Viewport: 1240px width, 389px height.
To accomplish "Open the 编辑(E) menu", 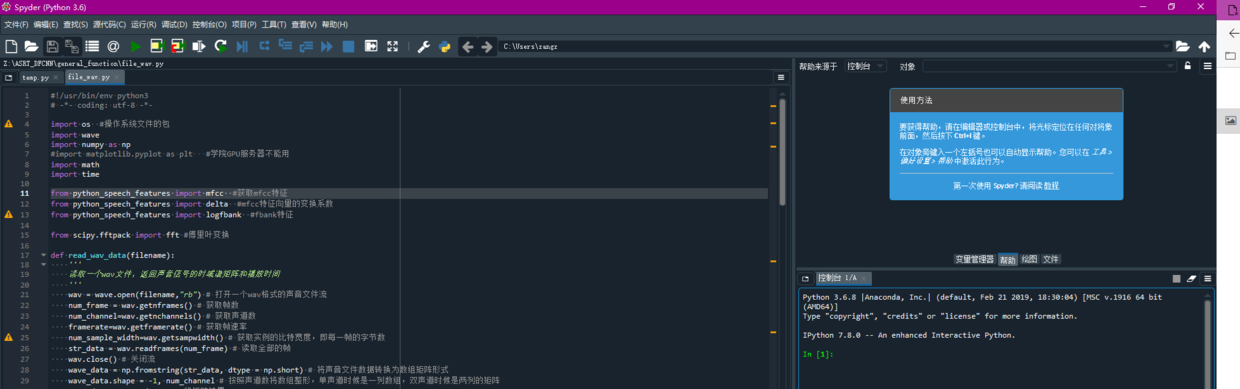I will [x=46, y=24].
